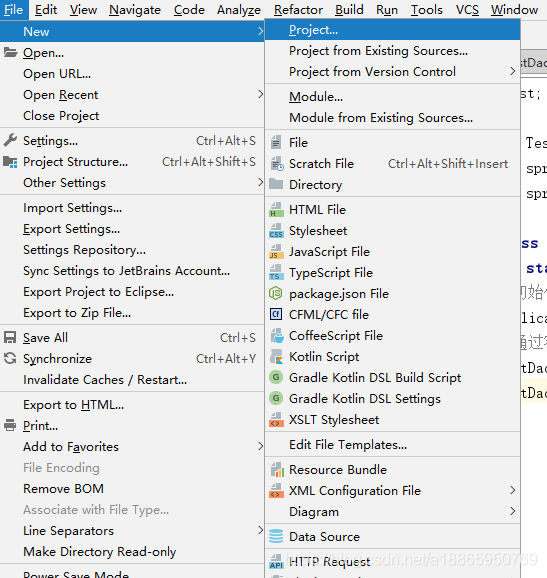The height and width of the screenshot is (578, 547).
Task: Click the TypeScript File TS icon
Action: (276, 272)
